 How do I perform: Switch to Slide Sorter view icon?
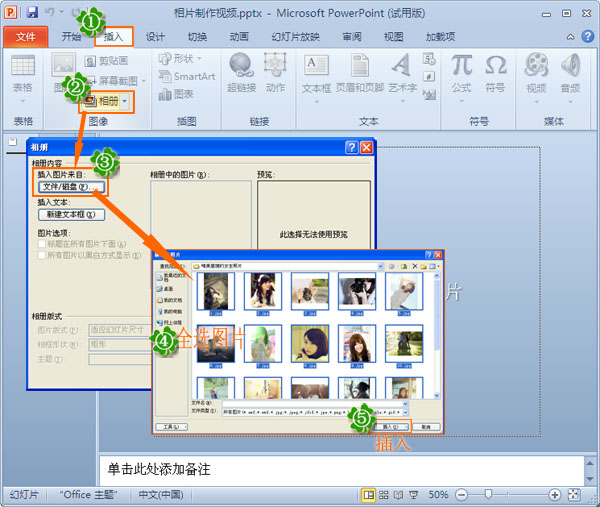tap(383, 495)
